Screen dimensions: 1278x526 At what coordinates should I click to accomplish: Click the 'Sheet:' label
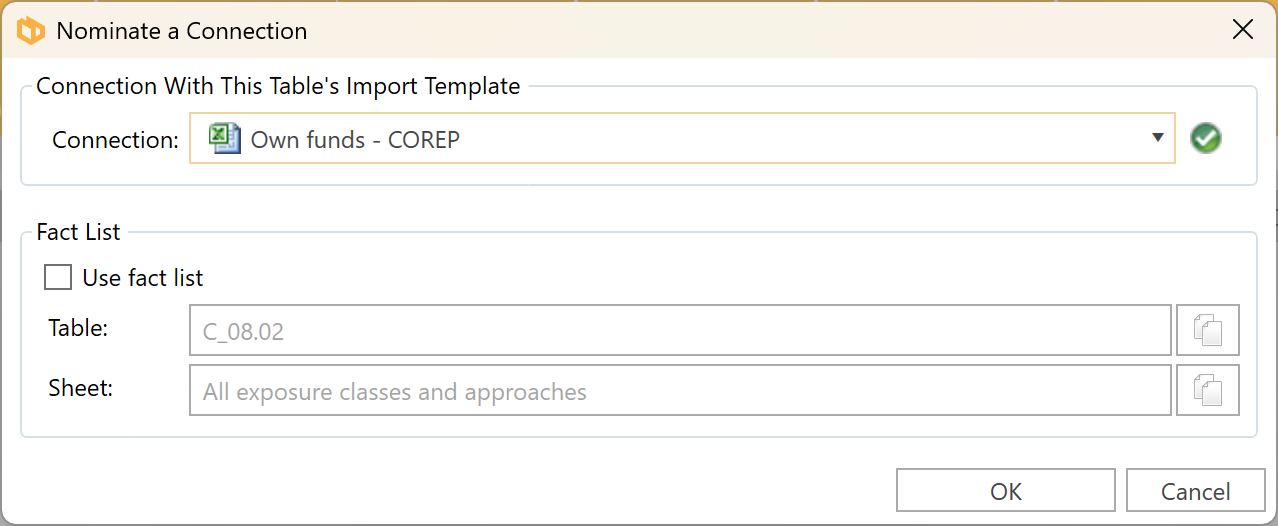point(80,388)
